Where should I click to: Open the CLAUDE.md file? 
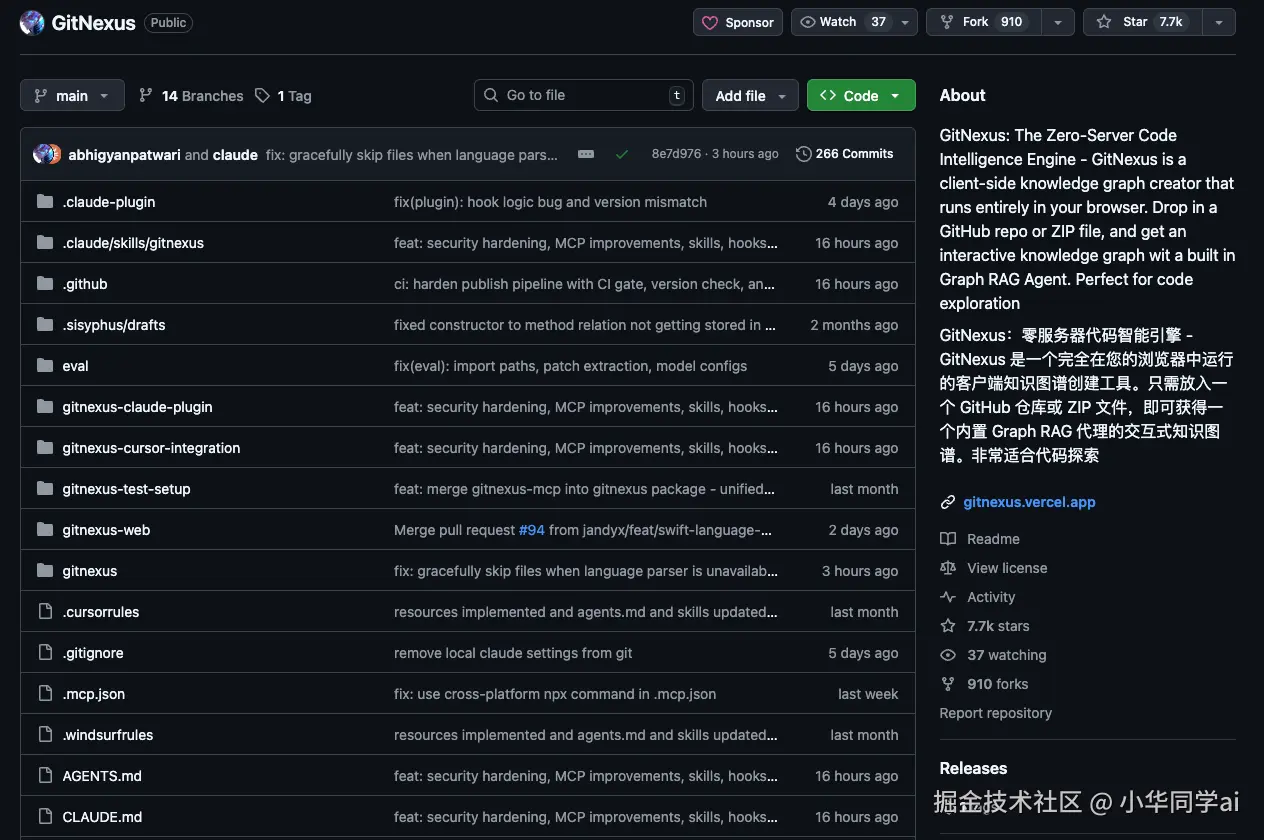click(102, 817)
